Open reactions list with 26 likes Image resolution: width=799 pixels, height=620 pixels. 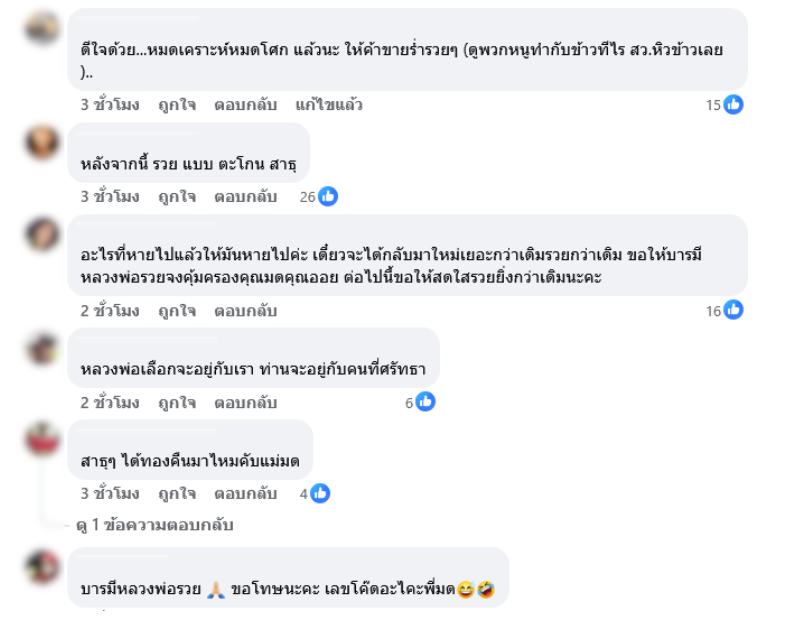click(x=327, y=197)
